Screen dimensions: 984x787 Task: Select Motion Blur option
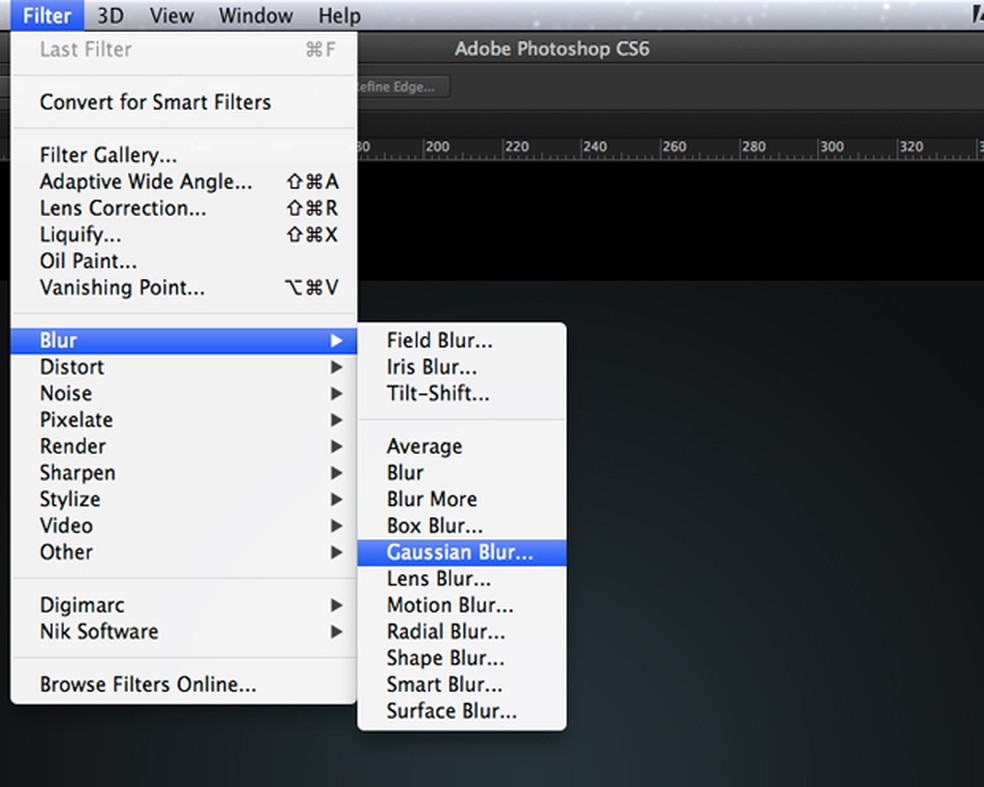click(x=450, y=606)
